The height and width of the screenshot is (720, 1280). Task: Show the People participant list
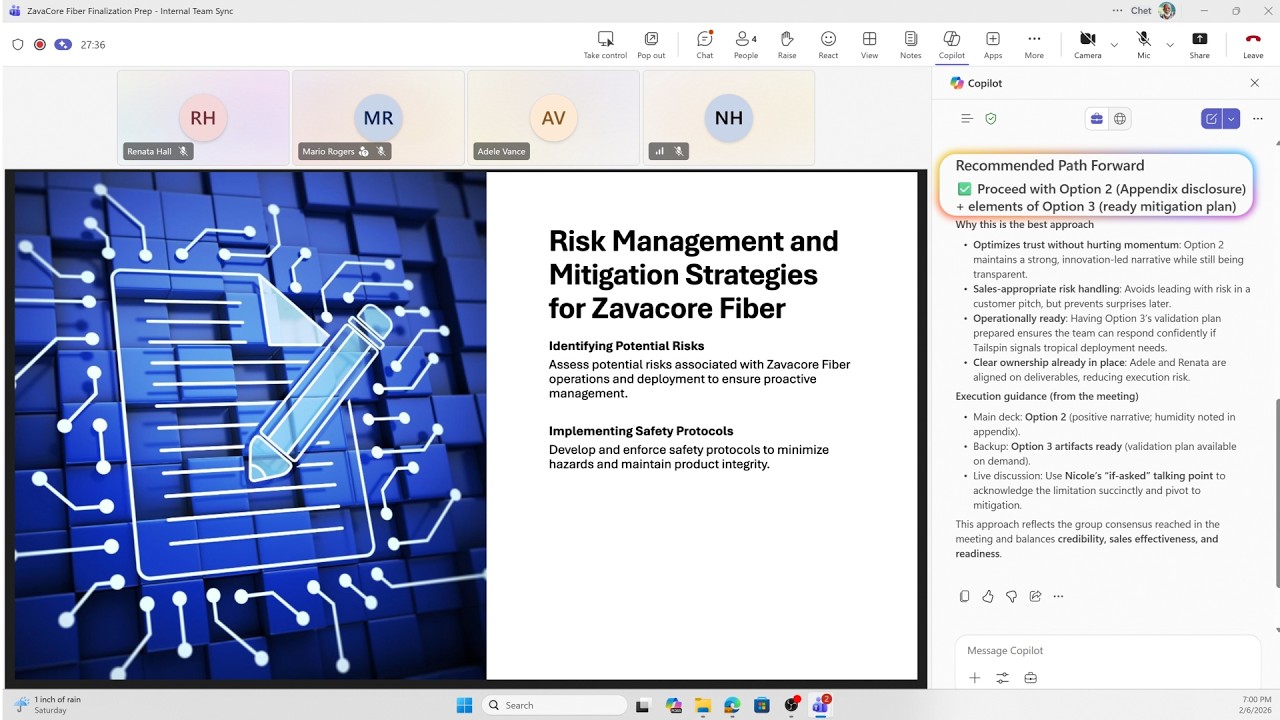(746, 44)
